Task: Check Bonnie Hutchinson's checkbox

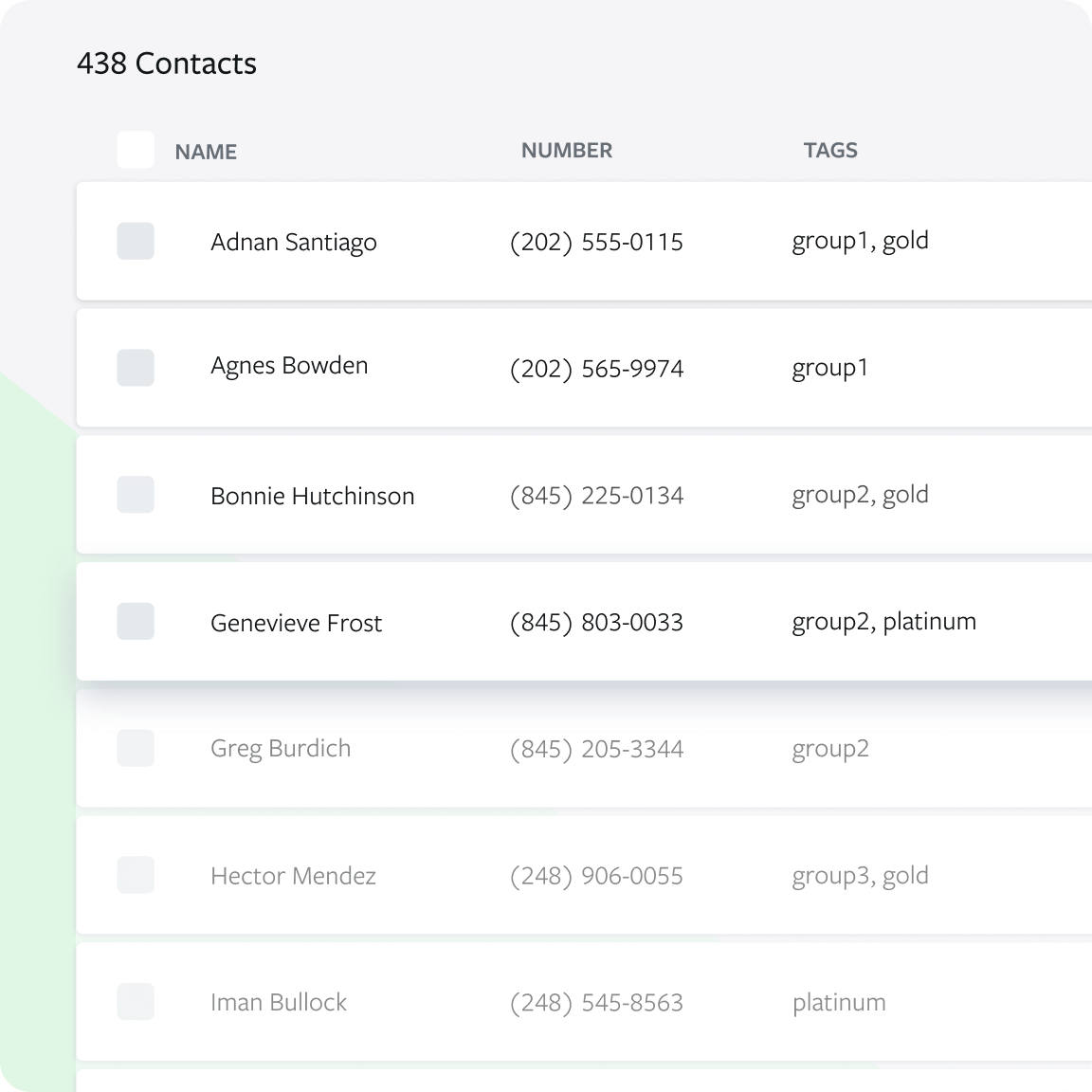Action: (135, 495)
